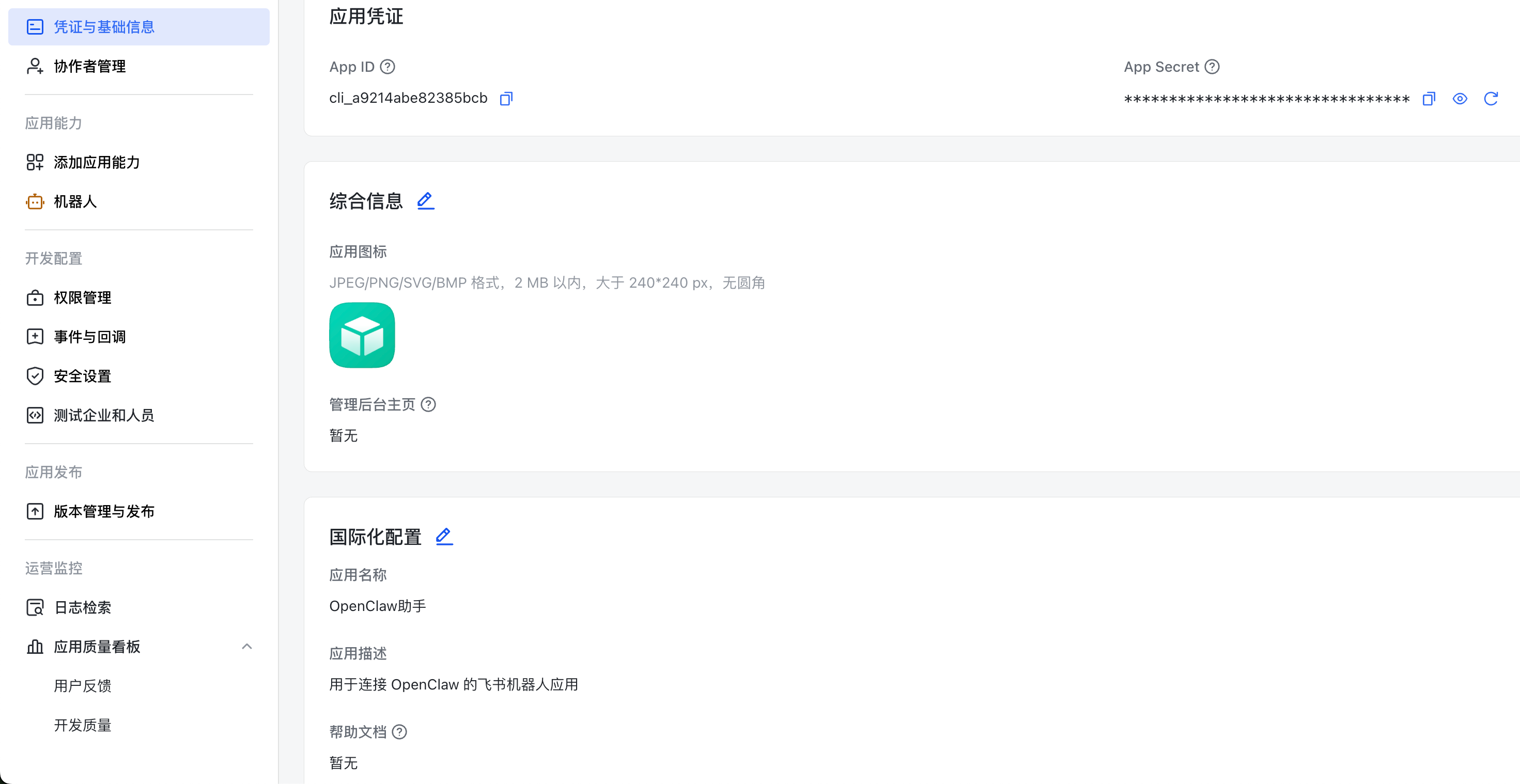This screenshot has width=1520, height=784.
Task: Click the green cube app icon
Action: pyautogui.click(x=362, y=335)
